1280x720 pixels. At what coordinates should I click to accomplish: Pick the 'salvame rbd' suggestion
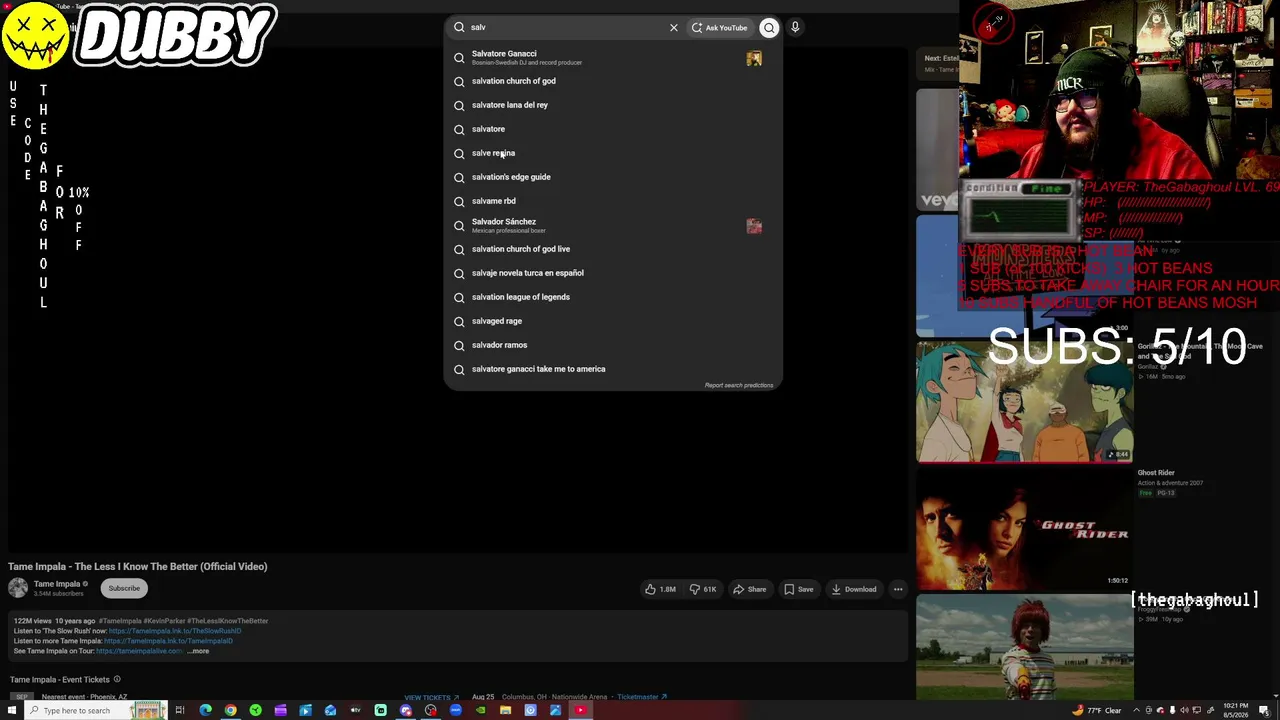[x=613, y=201]
